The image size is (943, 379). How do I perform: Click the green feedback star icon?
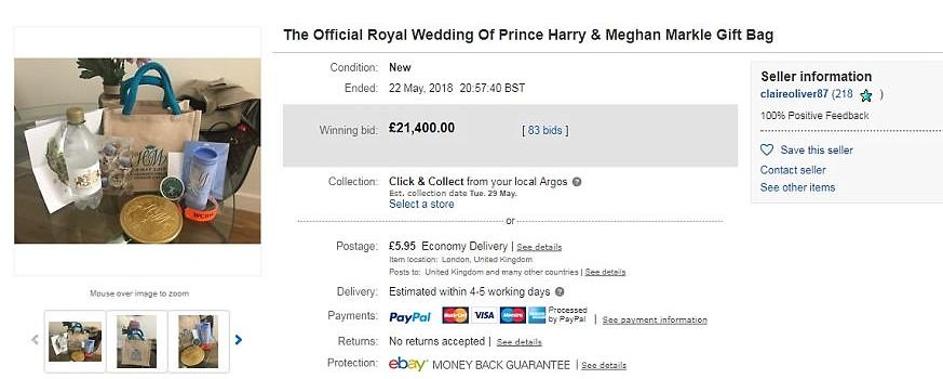(866, 95)
